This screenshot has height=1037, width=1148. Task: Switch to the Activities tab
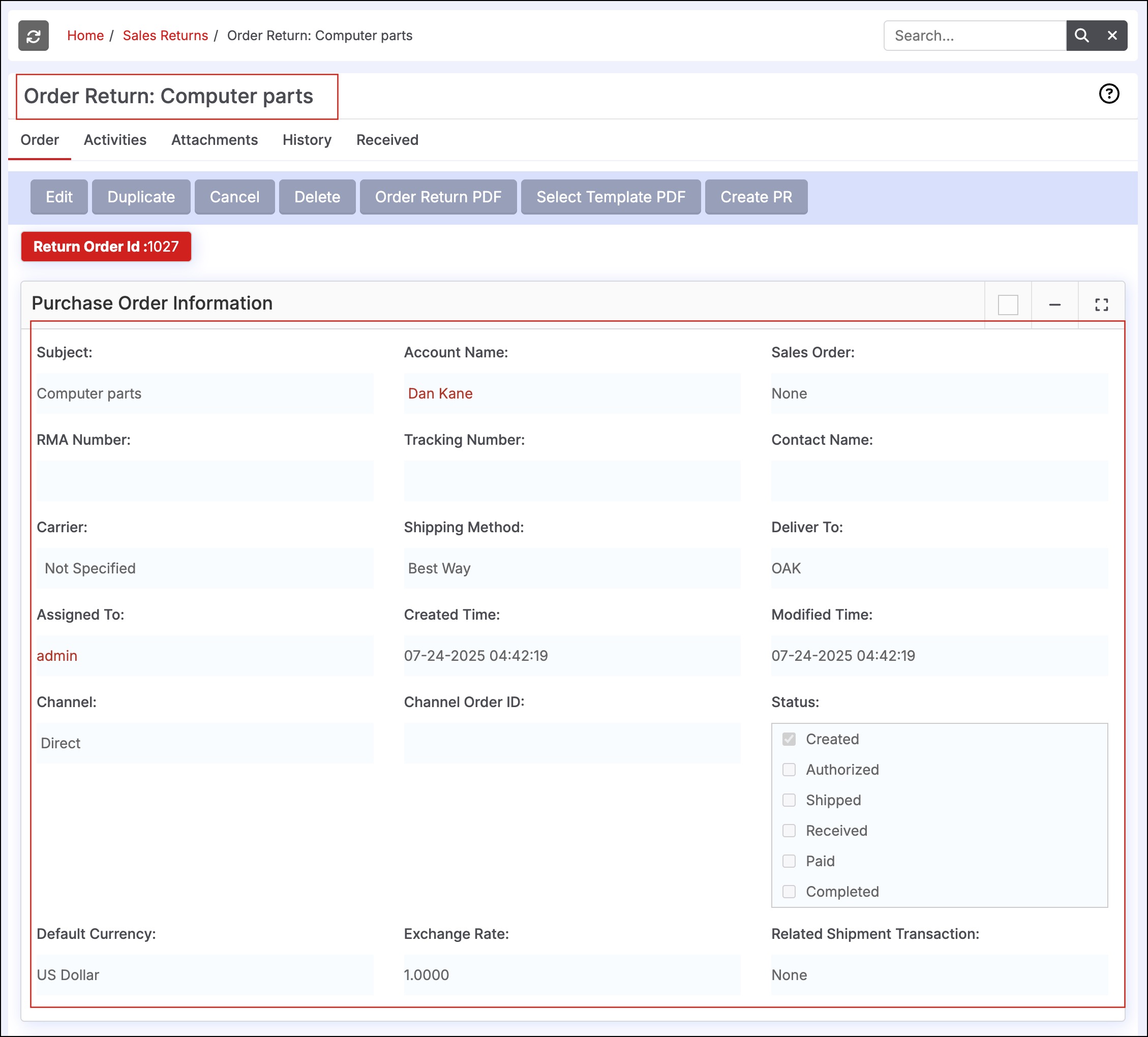tap(115, 140)
